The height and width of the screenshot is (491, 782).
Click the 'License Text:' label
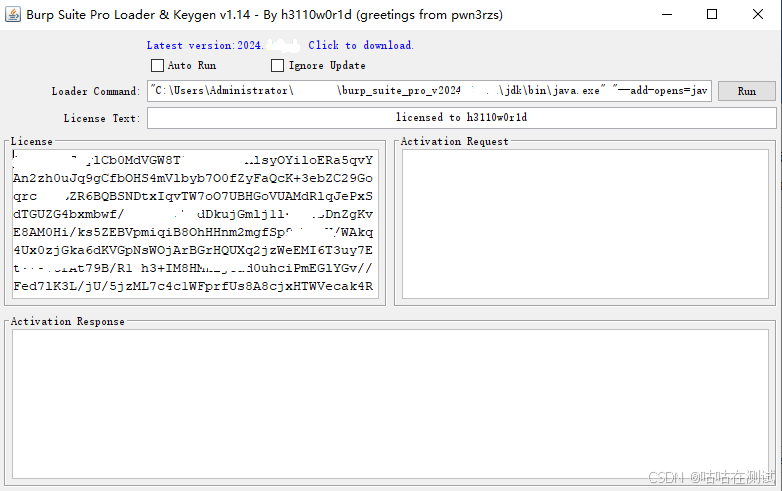(102, 118)
